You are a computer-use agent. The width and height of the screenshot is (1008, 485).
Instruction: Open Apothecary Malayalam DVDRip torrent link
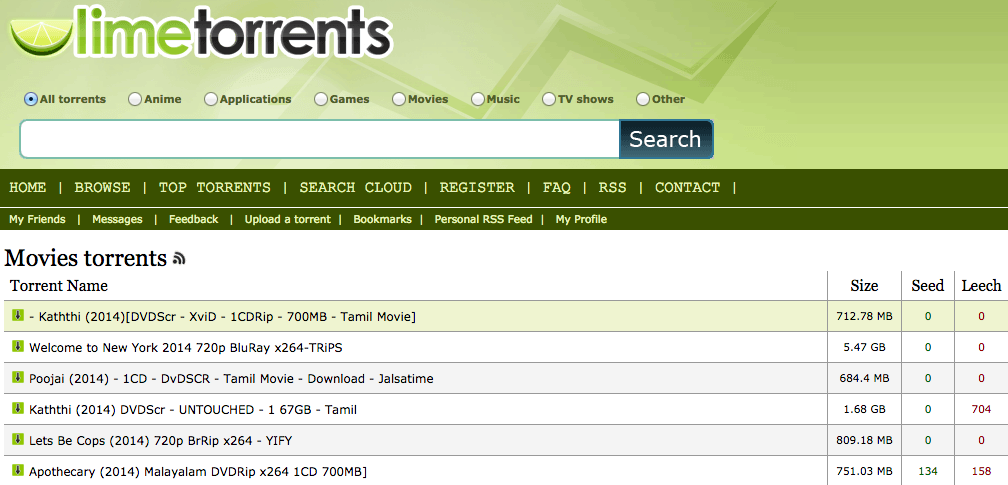click(198, 471)
